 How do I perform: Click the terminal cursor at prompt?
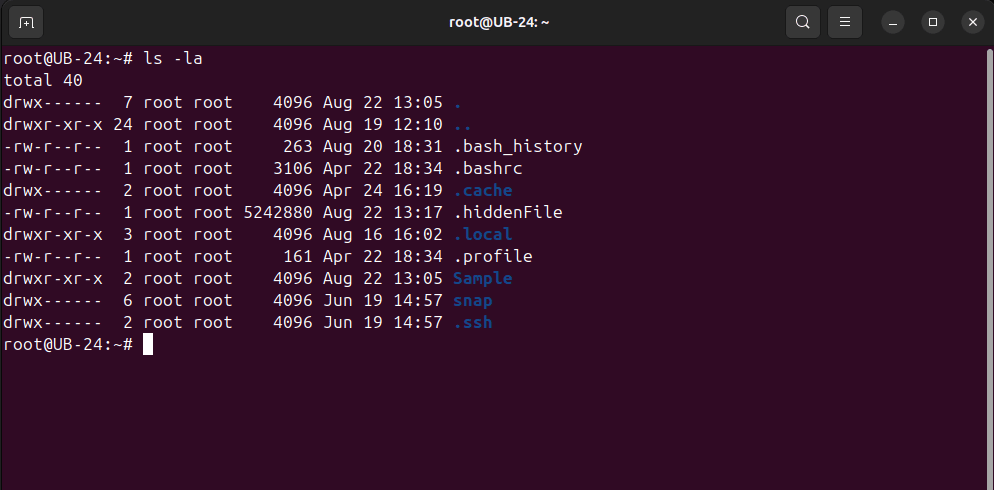[x=148, y=344]
